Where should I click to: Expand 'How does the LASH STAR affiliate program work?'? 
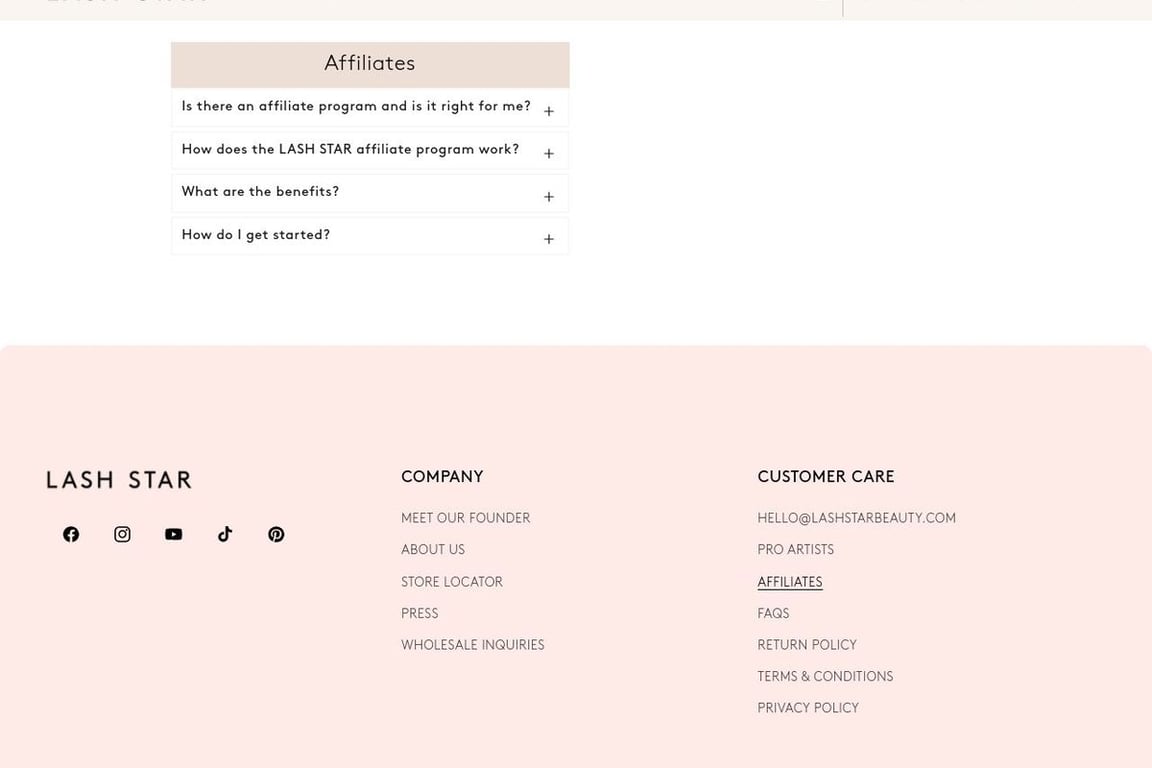coord(370,151)
